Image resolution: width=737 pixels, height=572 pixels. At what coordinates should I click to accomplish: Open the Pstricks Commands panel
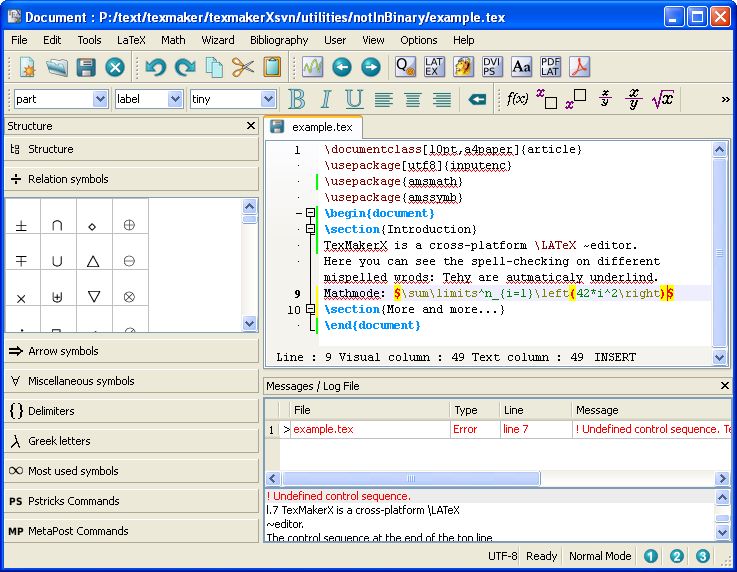pyautogui.click(x=73, y=501)
